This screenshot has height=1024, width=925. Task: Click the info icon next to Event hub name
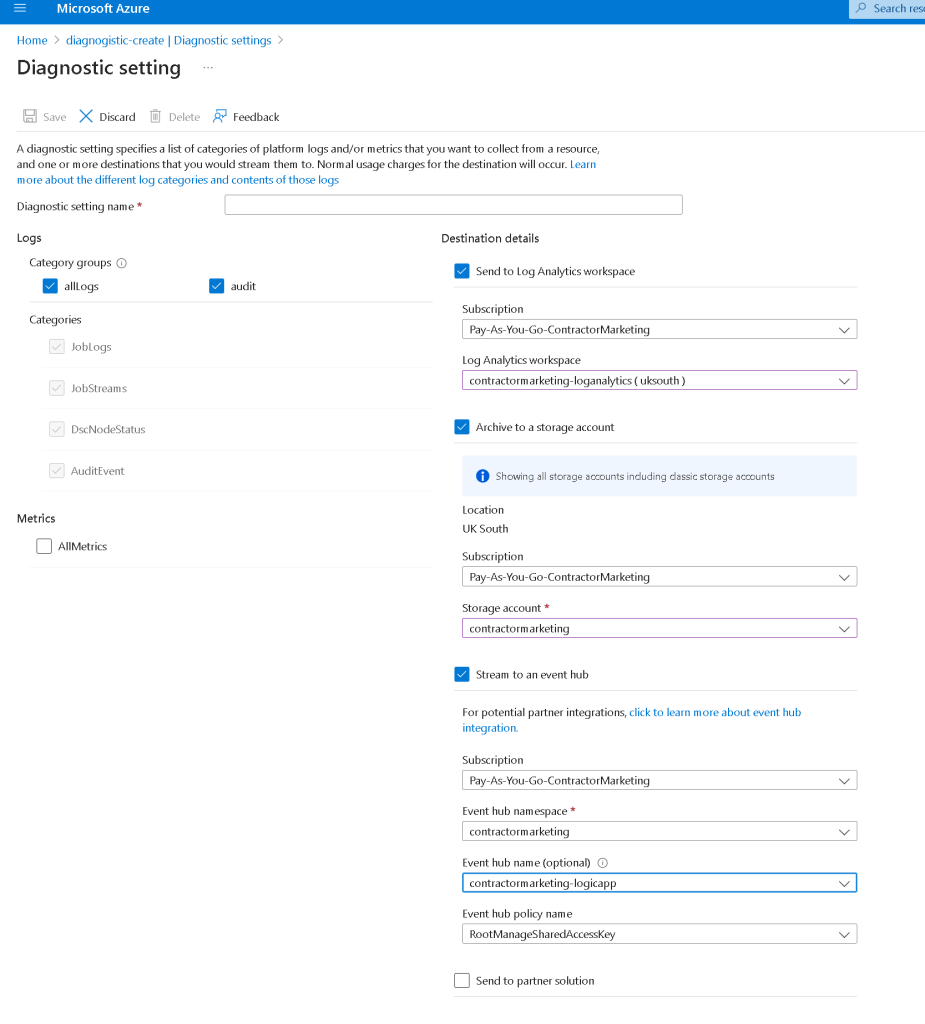(x=603, y=863)
